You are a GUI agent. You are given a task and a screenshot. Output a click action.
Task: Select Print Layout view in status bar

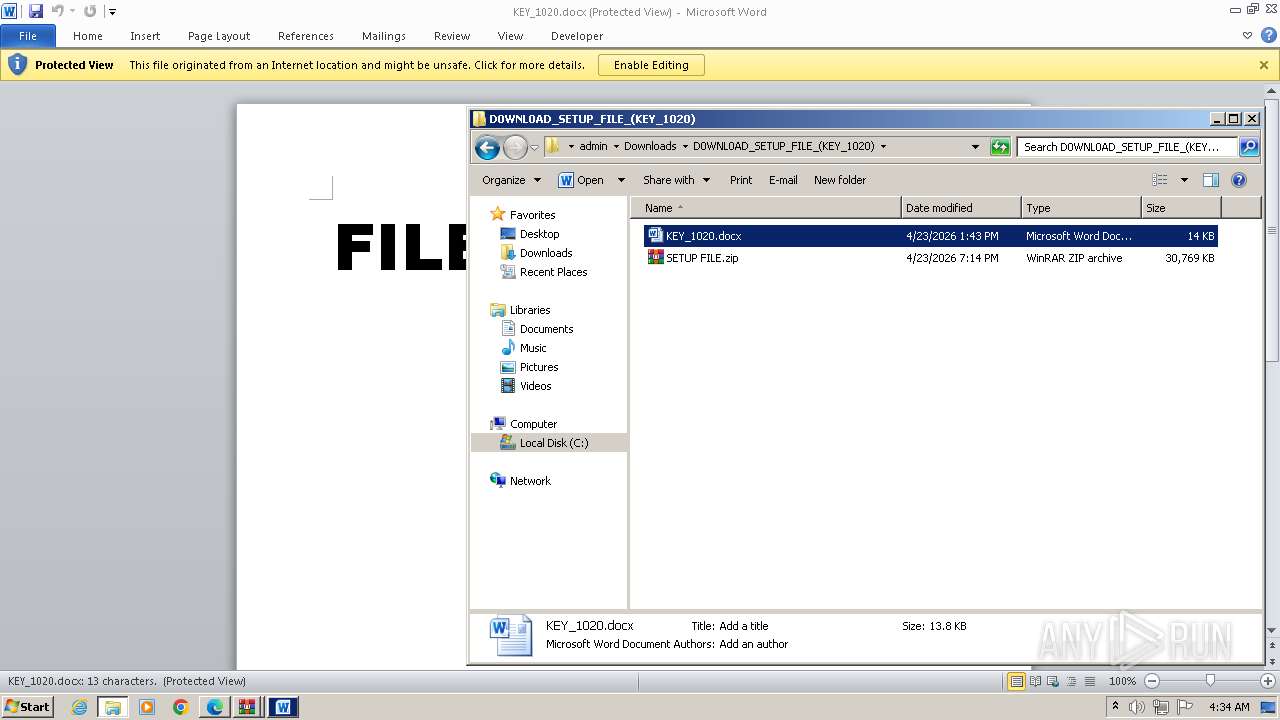click(x=1016, y=681)
